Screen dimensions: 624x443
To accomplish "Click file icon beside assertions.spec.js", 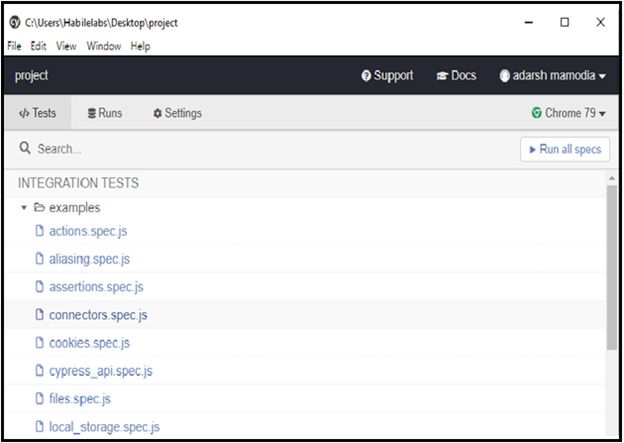I will pyautogui.click(x=39, y=286).
